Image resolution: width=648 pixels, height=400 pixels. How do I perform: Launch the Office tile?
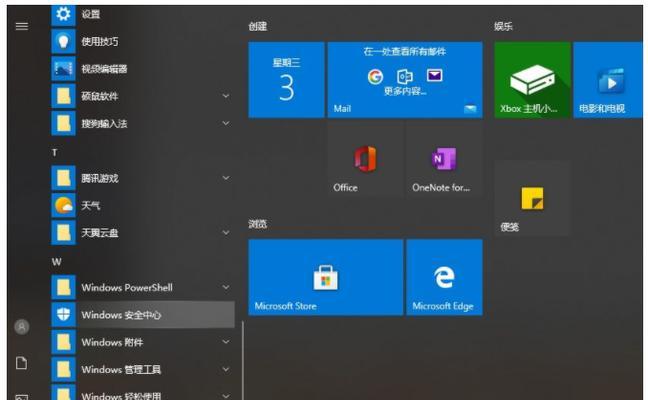click(x=365, y=160)
